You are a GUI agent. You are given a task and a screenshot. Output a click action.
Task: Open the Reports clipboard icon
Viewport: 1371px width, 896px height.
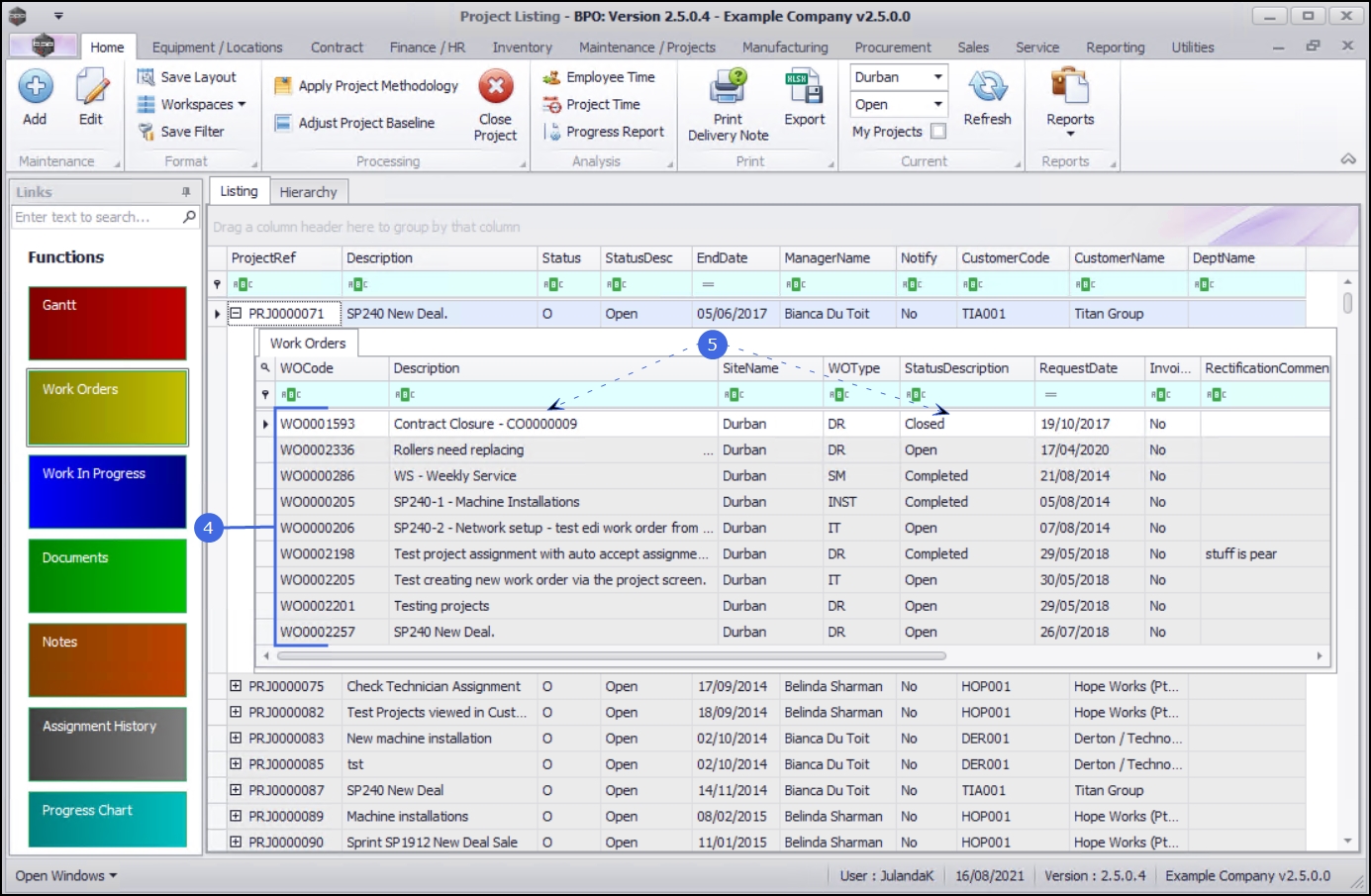tap(1069, 88)
